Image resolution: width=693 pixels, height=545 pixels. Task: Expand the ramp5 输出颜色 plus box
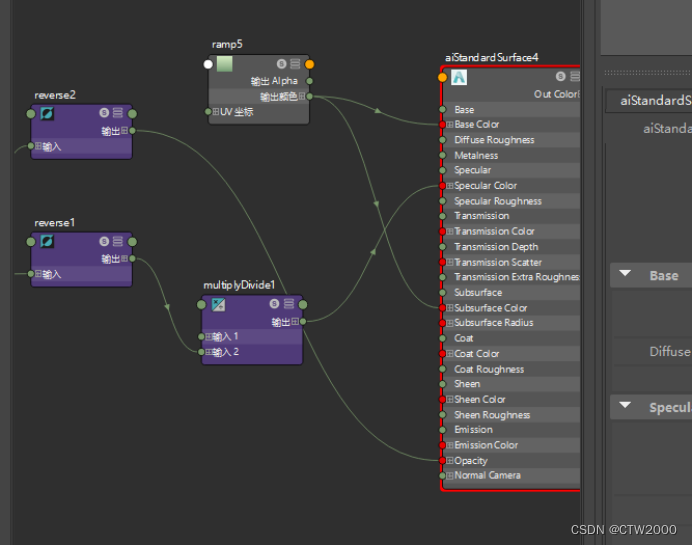tap(302, 96)
